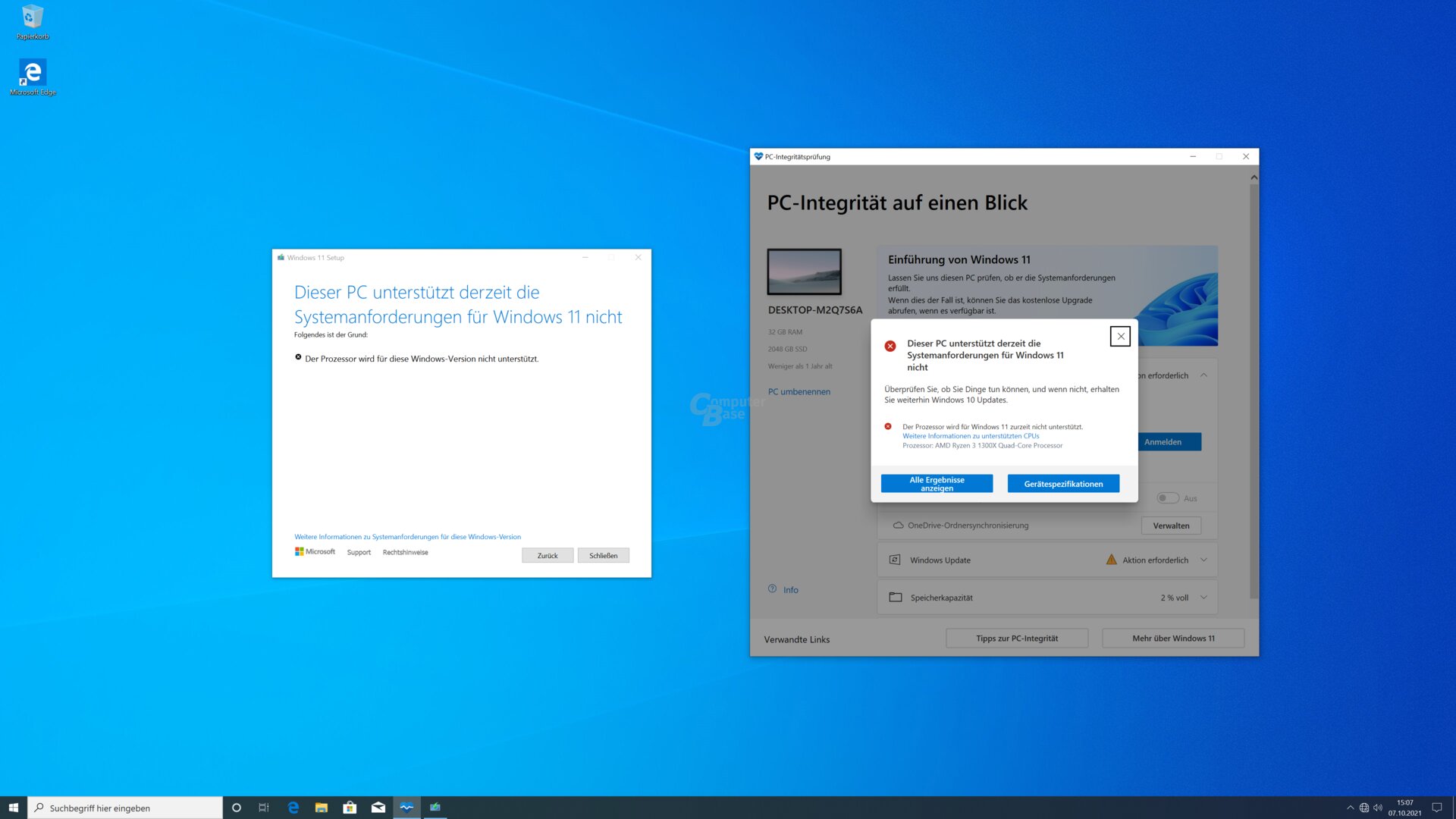
Task: Open link Weitere Informationen zu unterstützten CPUs
Action: click(x=971, y=436)
